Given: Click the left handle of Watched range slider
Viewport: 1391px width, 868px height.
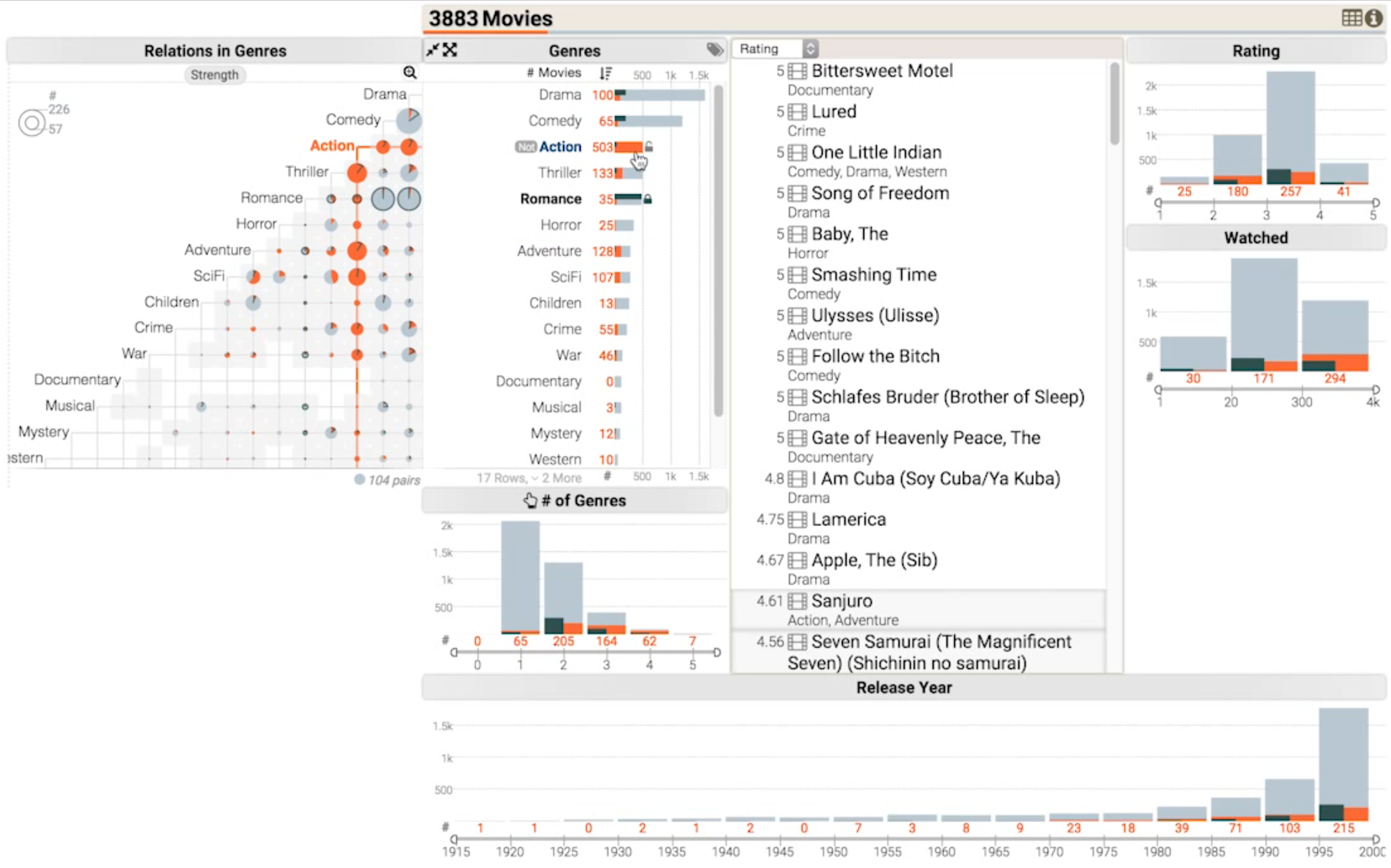Looking at the screenshot, I should pos(1159,389).
